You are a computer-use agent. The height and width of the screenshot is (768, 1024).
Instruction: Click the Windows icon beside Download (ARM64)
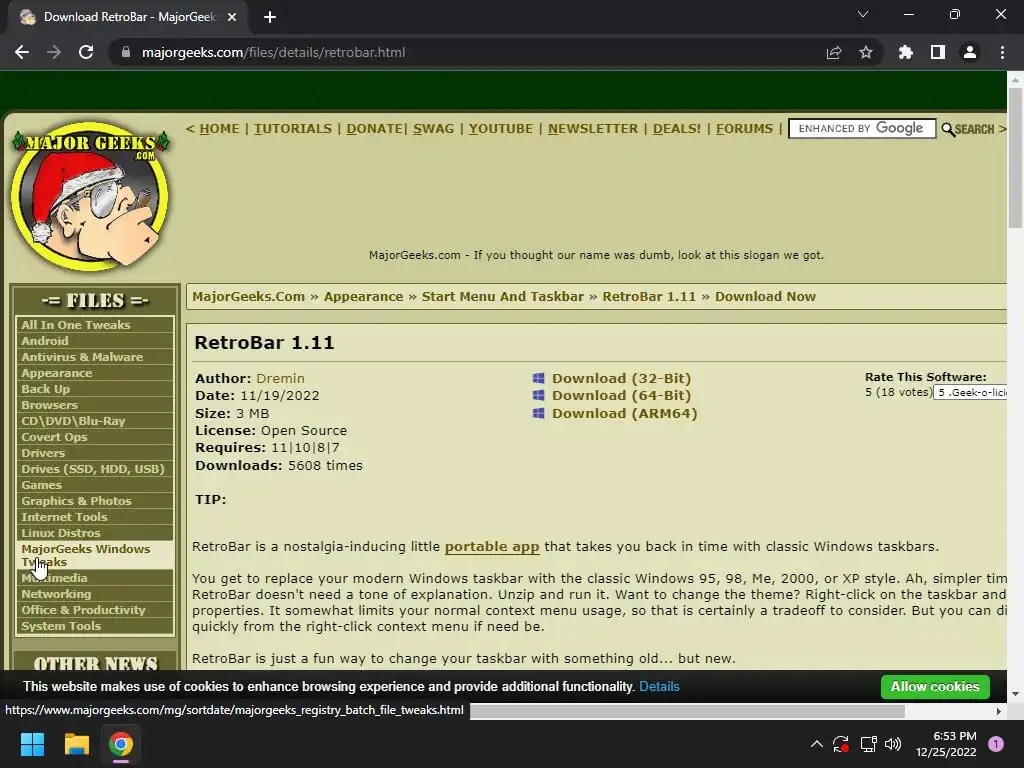pyautogui.click(x=538, y=413)
